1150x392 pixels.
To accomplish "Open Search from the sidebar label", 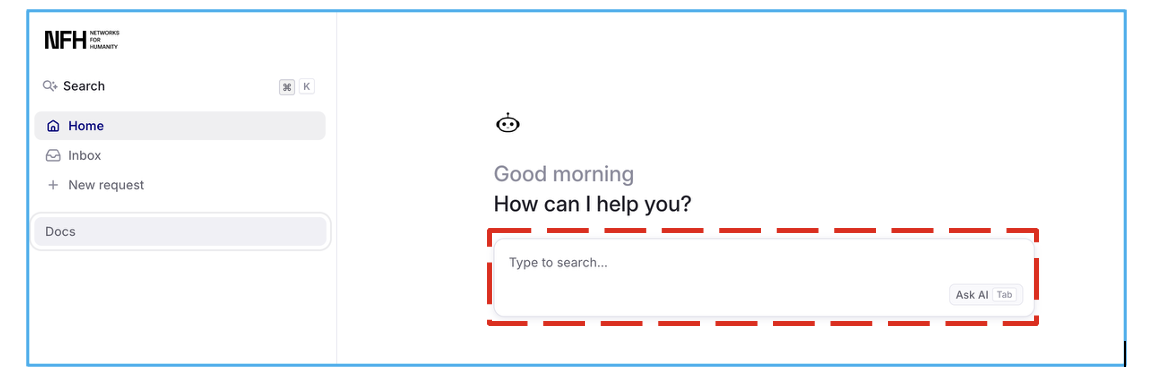I will pyautogui.click(x=84, y=86).
